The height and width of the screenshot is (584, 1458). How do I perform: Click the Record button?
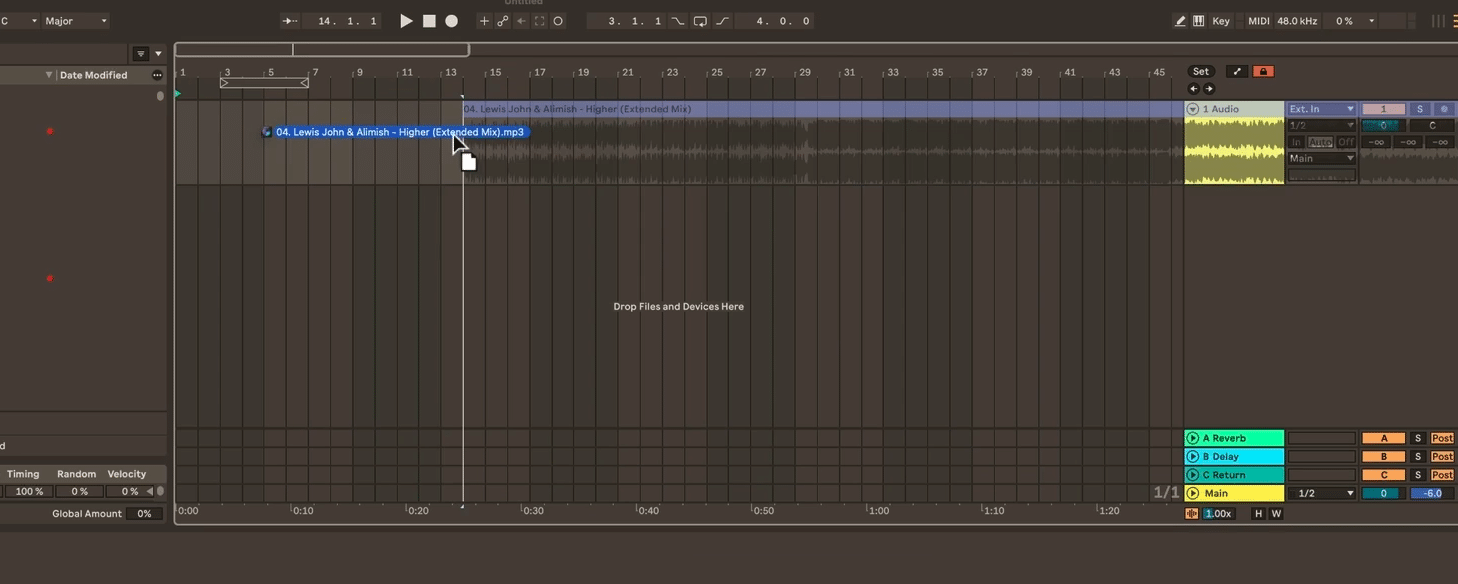point(451,20)
